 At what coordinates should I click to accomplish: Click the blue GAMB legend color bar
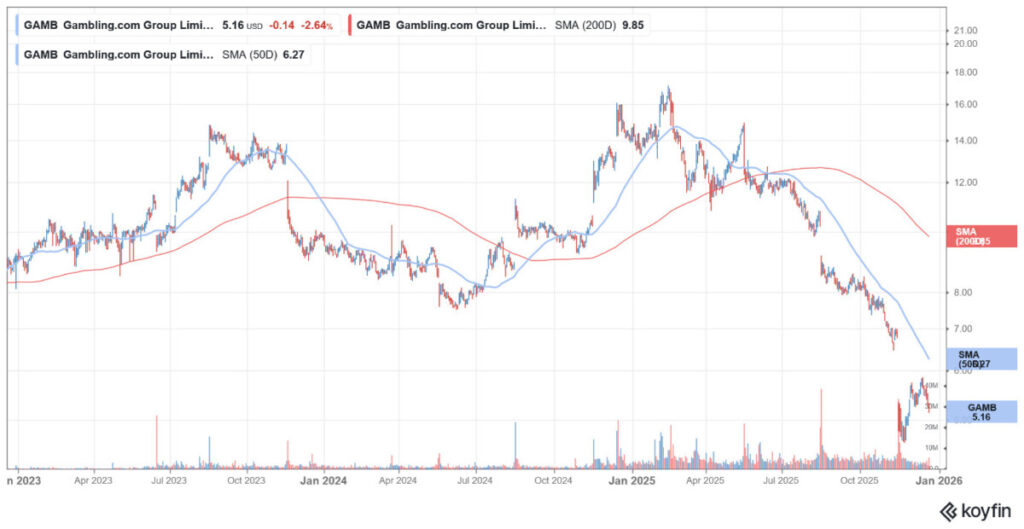[x=18, y=25]
